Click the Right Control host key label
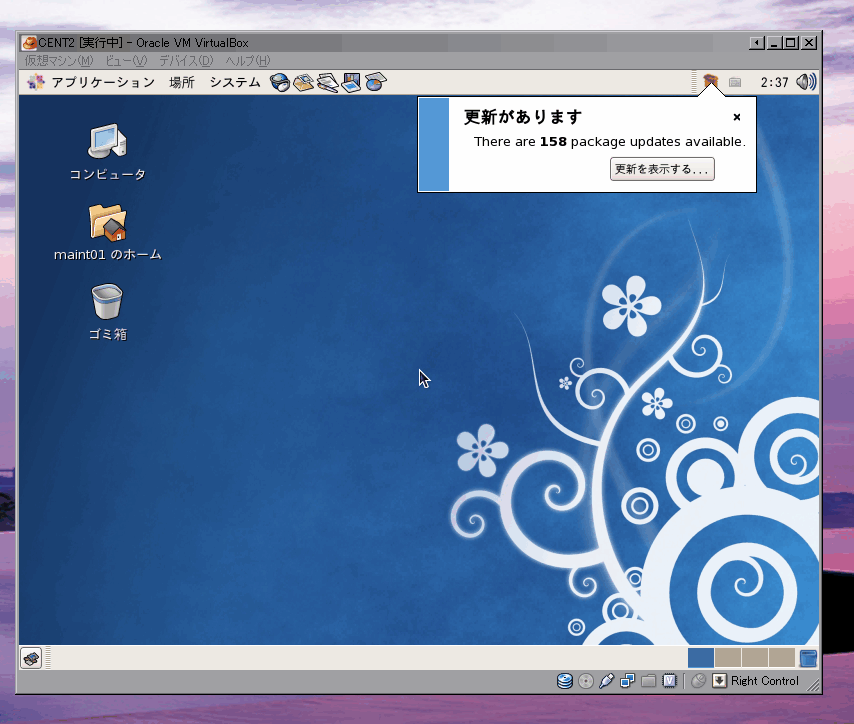The image size is (854, 724). click(765, 681)
